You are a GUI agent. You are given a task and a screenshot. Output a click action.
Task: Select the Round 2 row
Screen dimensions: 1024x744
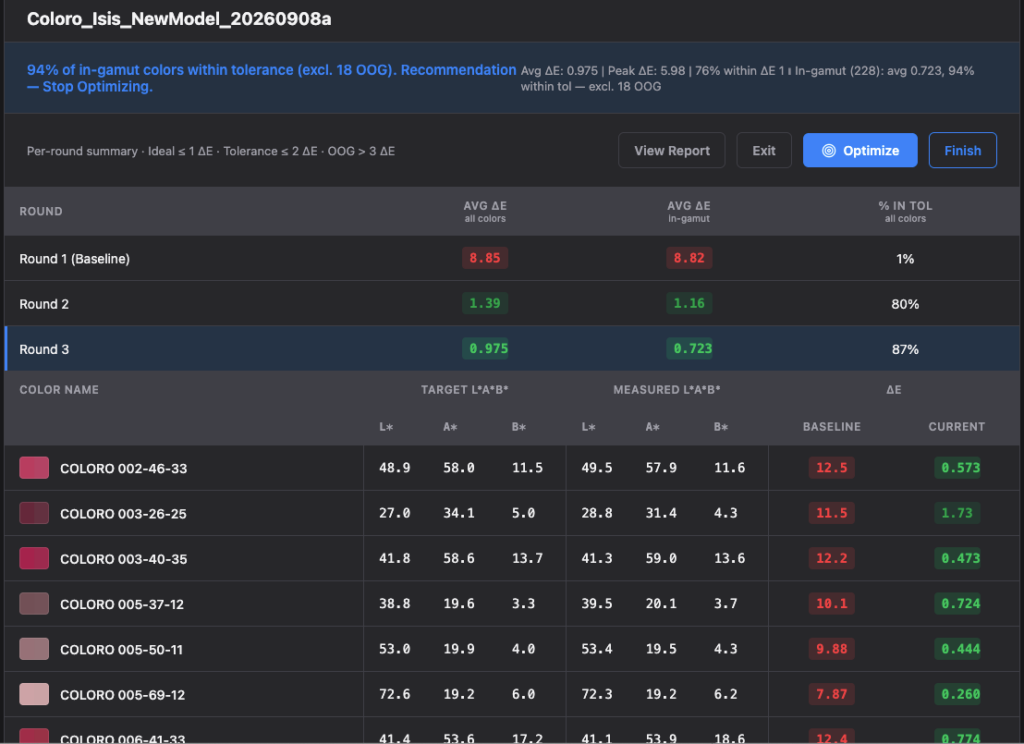[512, 304]
